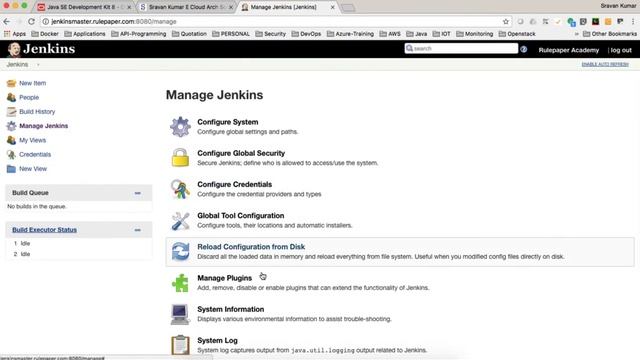The image size is (640, 360).
Task: Open the Chrome three-dot menu
Action: [633, 22]
